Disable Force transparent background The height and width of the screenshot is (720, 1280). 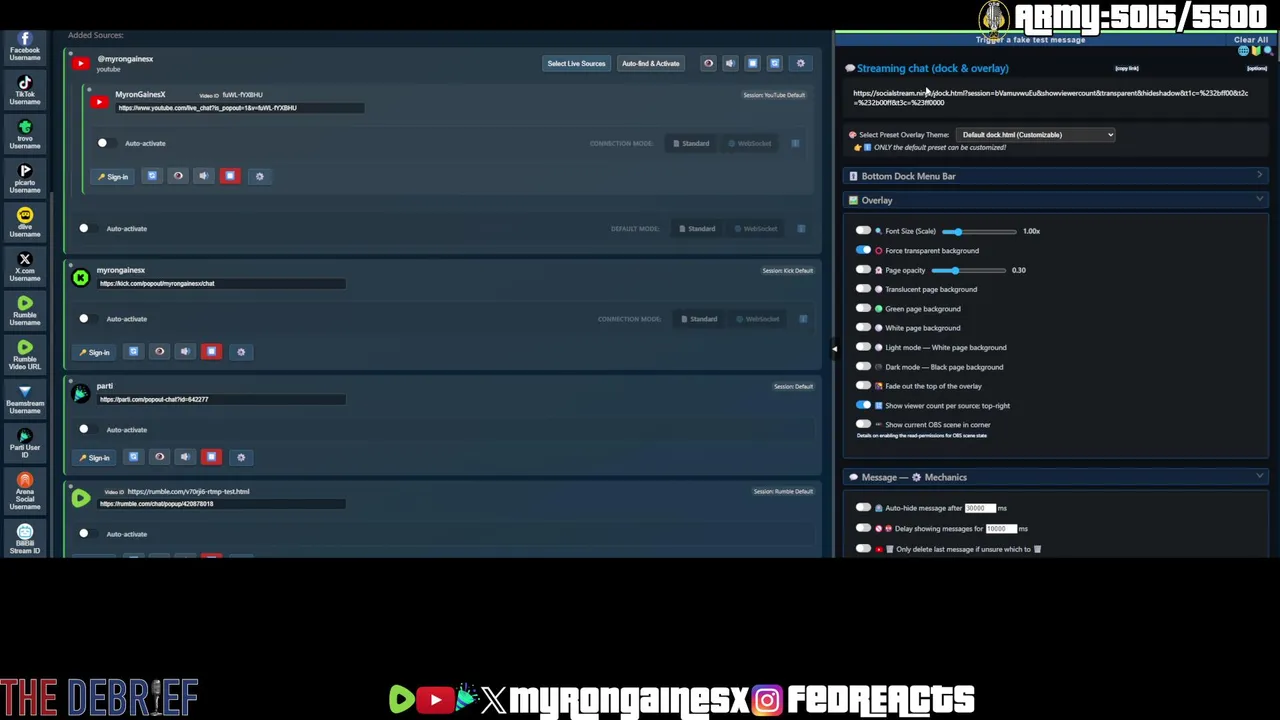pos(863,250)
